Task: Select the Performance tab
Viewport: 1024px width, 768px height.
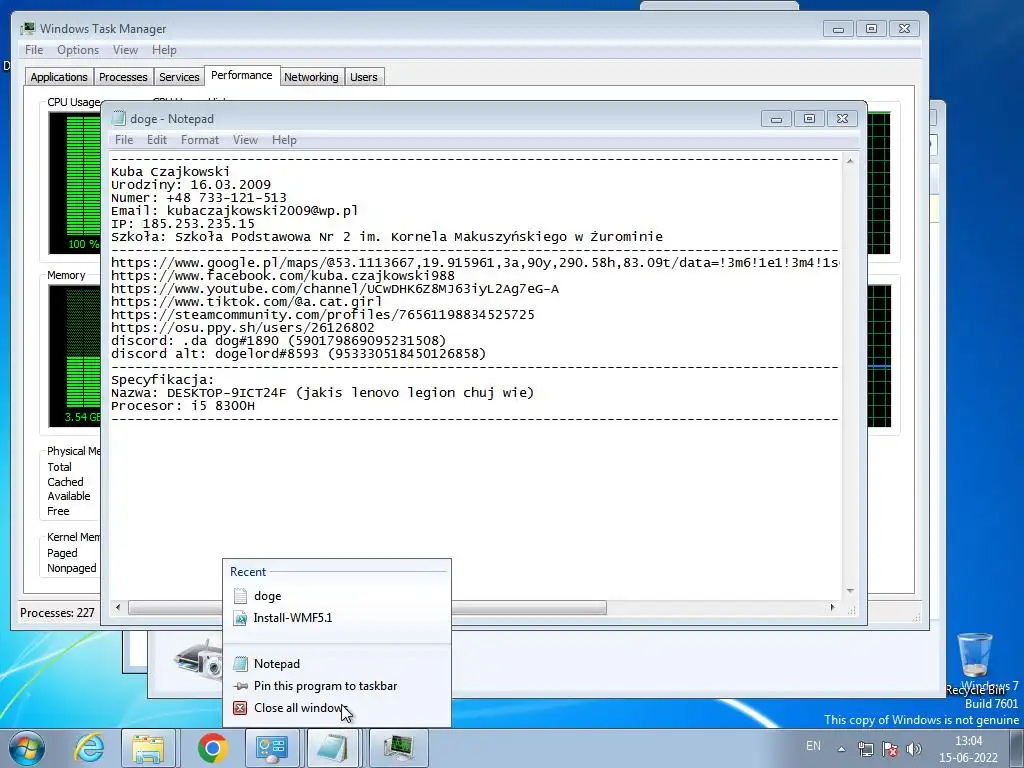Action: 242,75
